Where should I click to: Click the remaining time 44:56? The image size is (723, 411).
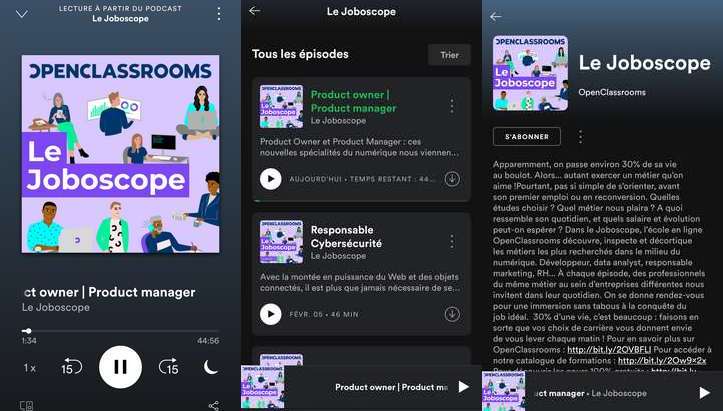point(208,340)
